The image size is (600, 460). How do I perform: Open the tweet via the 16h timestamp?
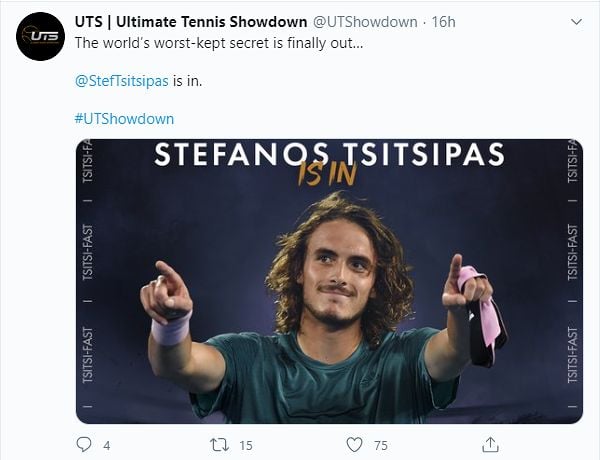(x=443, y=21)
